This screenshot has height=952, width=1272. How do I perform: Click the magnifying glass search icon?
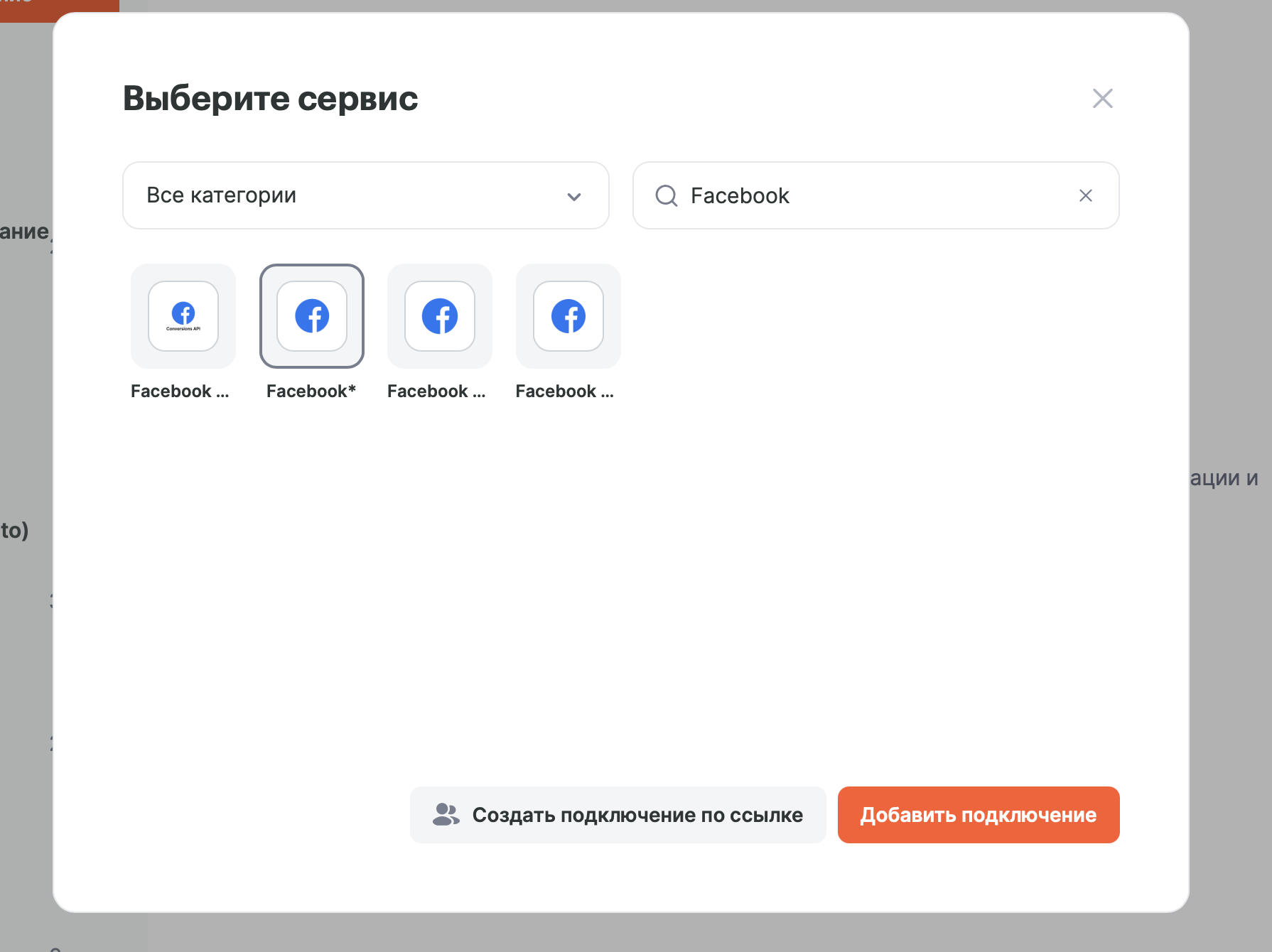[x=667, y=195]
